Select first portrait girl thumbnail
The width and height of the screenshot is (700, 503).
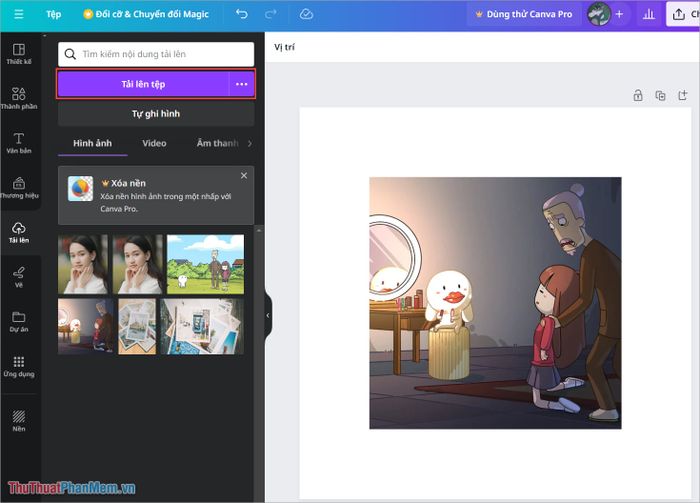83,264
